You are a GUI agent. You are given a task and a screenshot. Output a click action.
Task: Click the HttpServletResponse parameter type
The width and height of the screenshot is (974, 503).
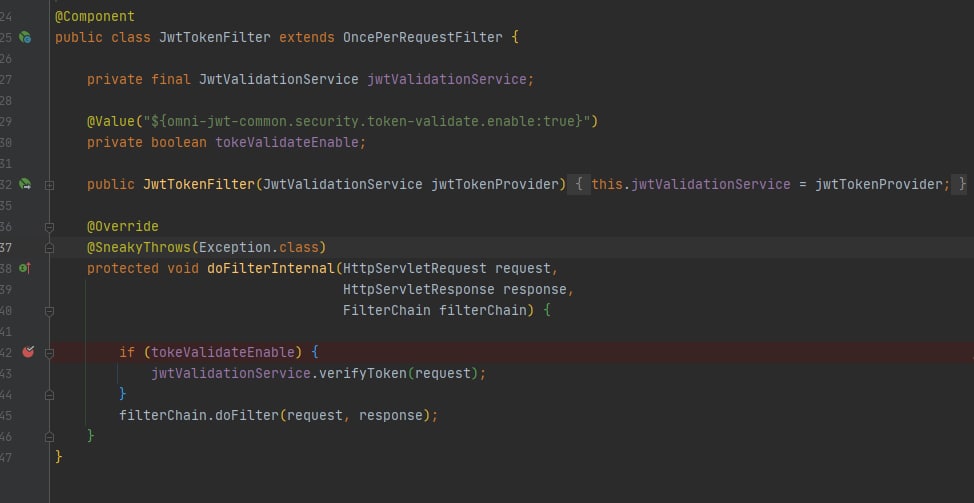[419, 289]
